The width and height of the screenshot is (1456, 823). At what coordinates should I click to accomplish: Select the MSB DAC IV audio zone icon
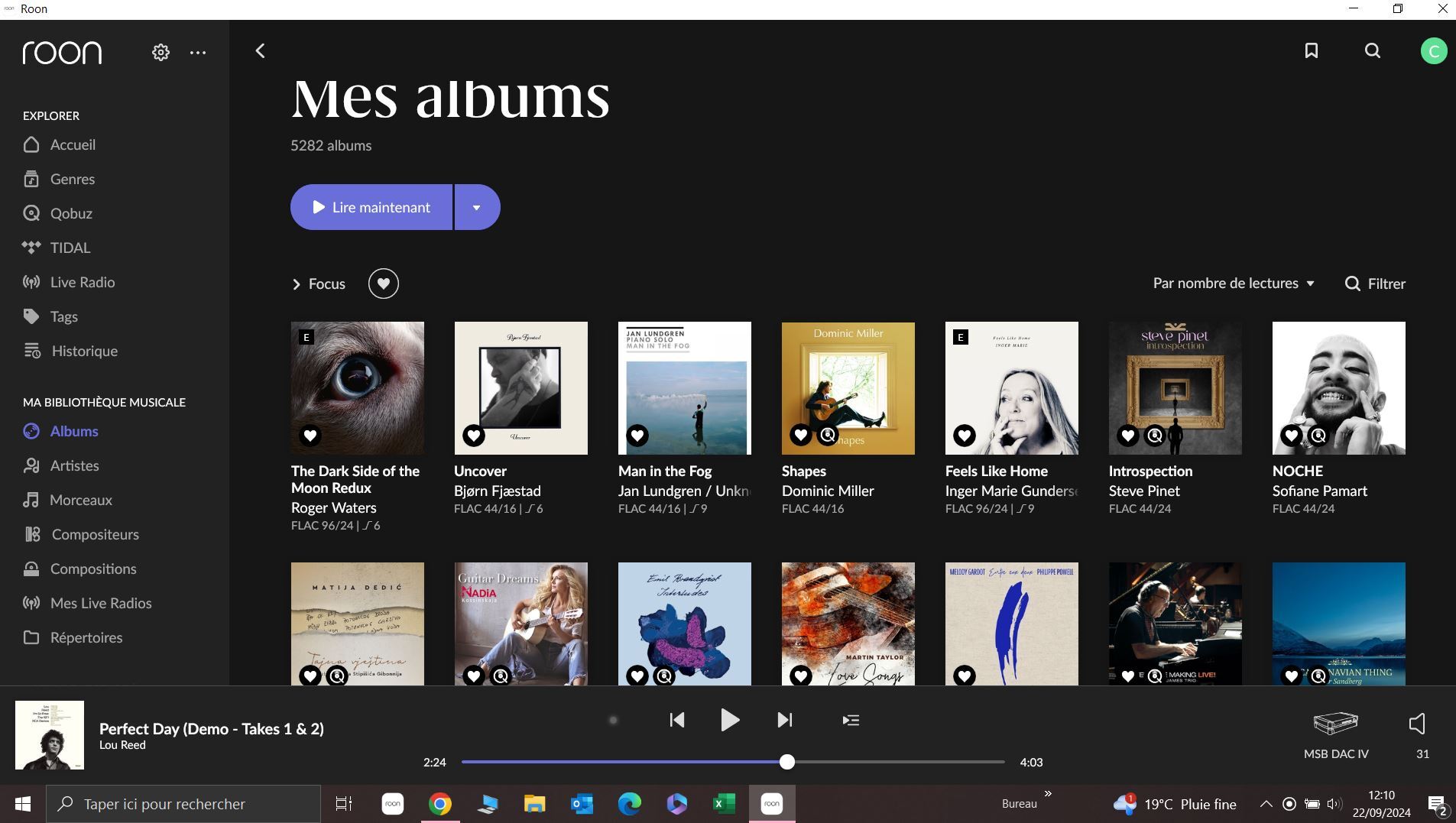(x=1335, y=723)
